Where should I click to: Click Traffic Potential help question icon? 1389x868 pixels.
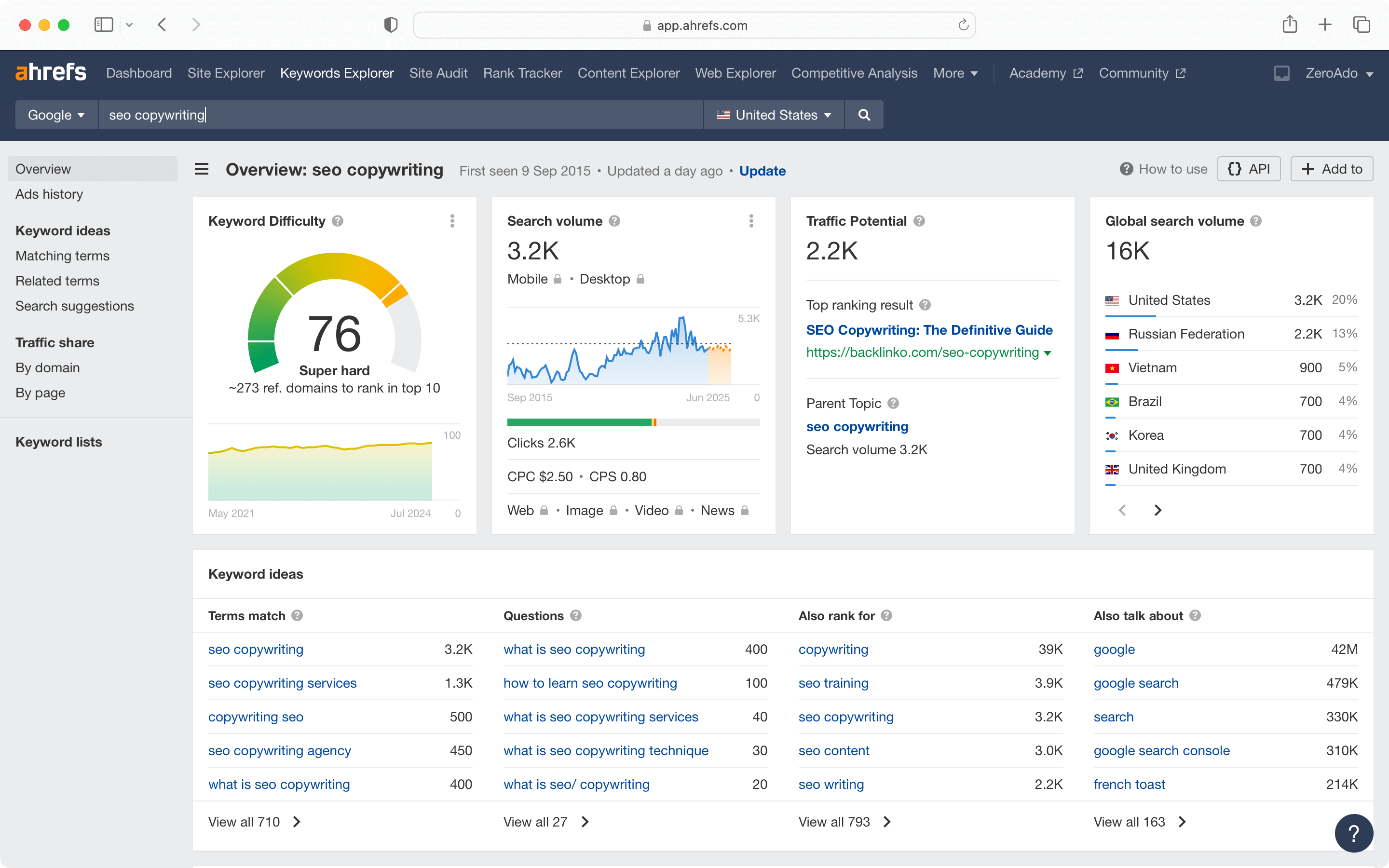pos(919,221)
